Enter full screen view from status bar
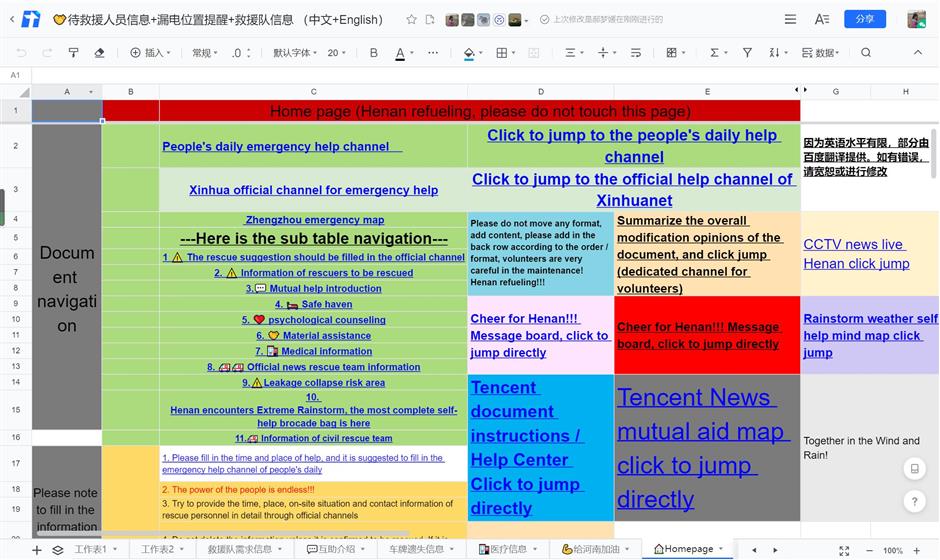 coord(844,550)
